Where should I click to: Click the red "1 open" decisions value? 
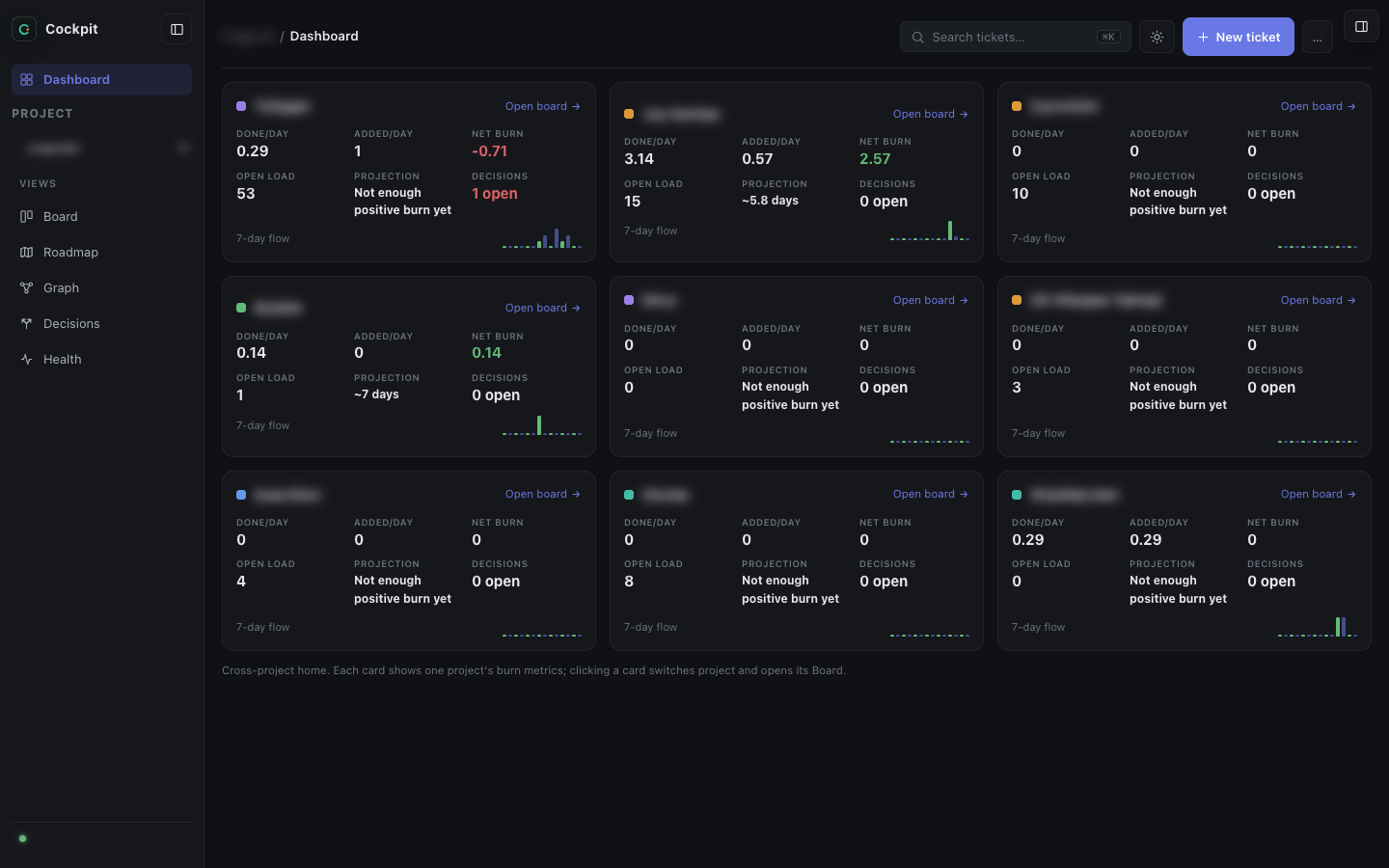click(495, 194)
